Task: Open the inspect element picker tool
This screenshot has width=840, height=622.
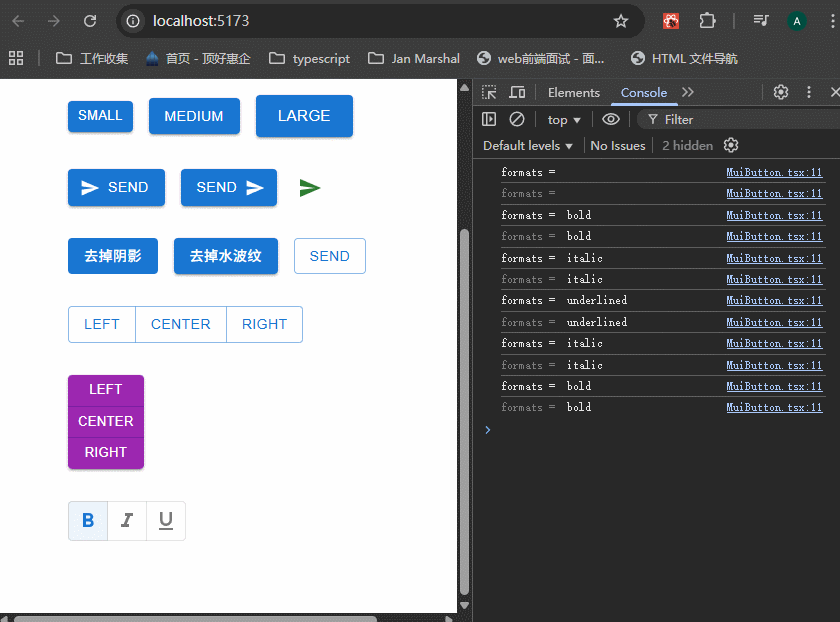Action: [489, 93]
